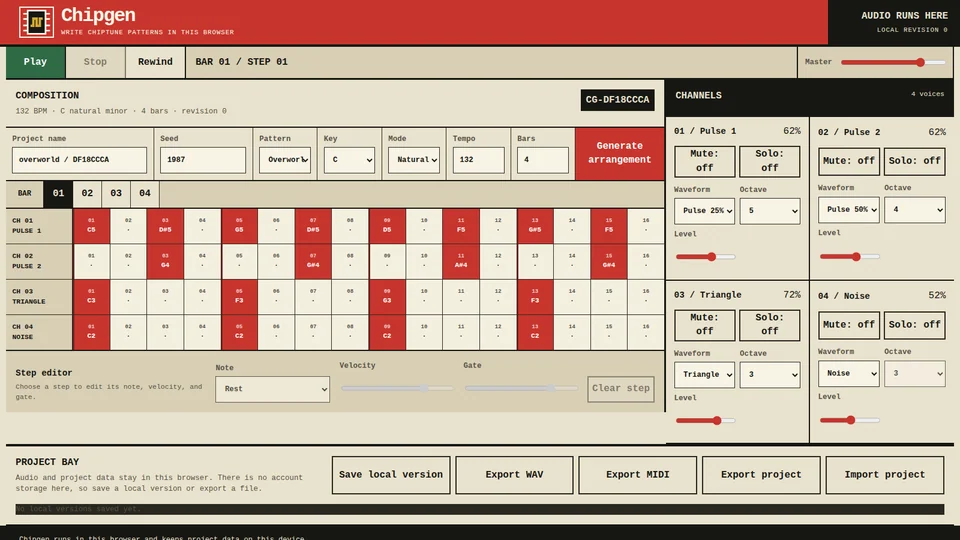Open Triangle channel Octave dropdown
Screen dimensions: 960x540
[x=770, y=375]
